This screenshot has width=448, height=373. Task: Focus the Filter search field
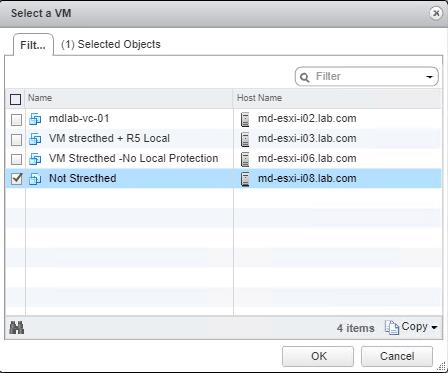coord(367,77)
